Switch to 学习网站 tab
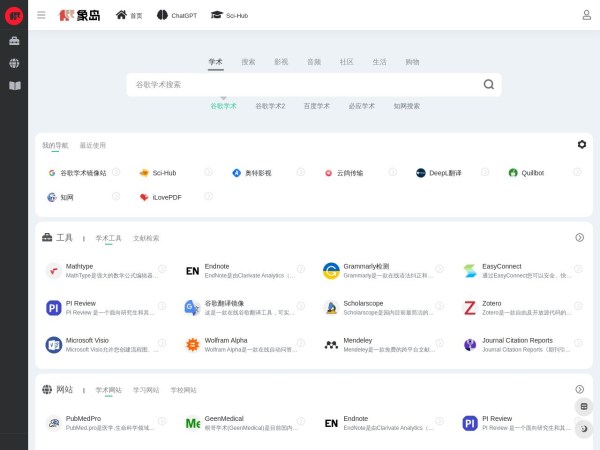 pyautogui.click(x=146, y=390)
